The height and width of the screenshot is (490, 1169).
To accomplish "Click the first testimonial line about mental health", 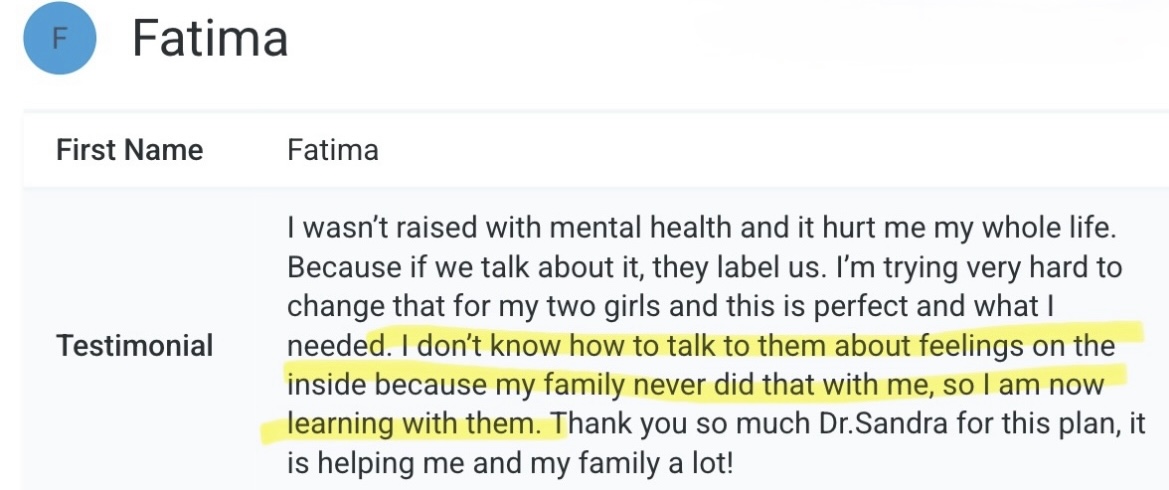I will [700, 228].
